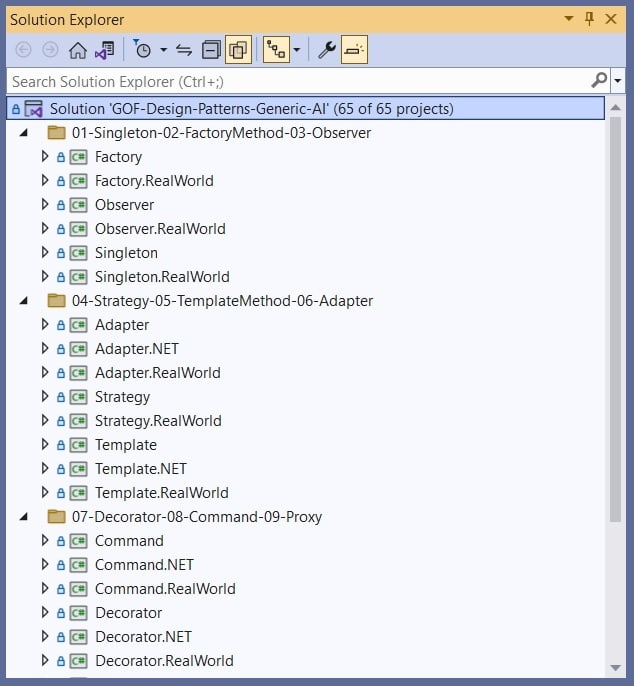Select Observer.RealWorld project label
The image size is (634, 686).
(x=160, y=229)
